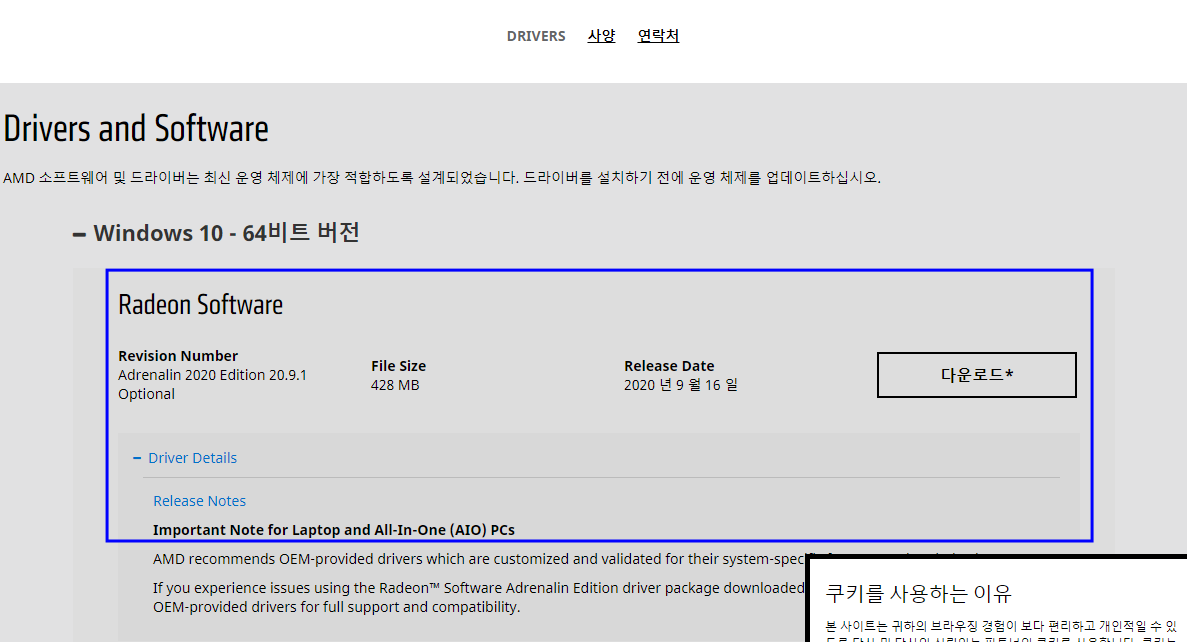Click the AMD recommends OEM-provided drivers sentence

point(478,559)
